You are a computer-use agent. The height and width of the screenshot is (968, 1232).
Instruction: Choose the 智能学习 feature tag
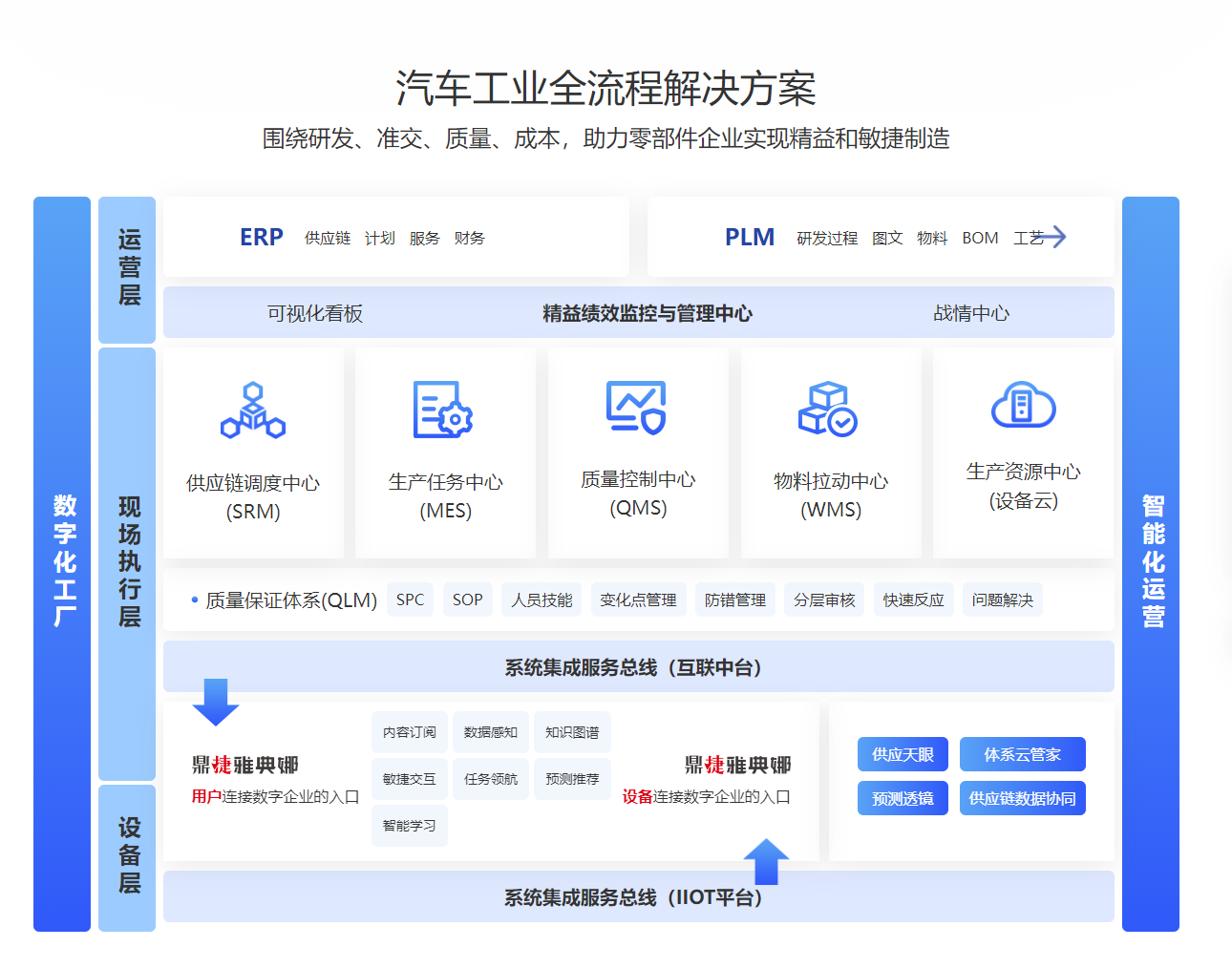click(410, 826)
